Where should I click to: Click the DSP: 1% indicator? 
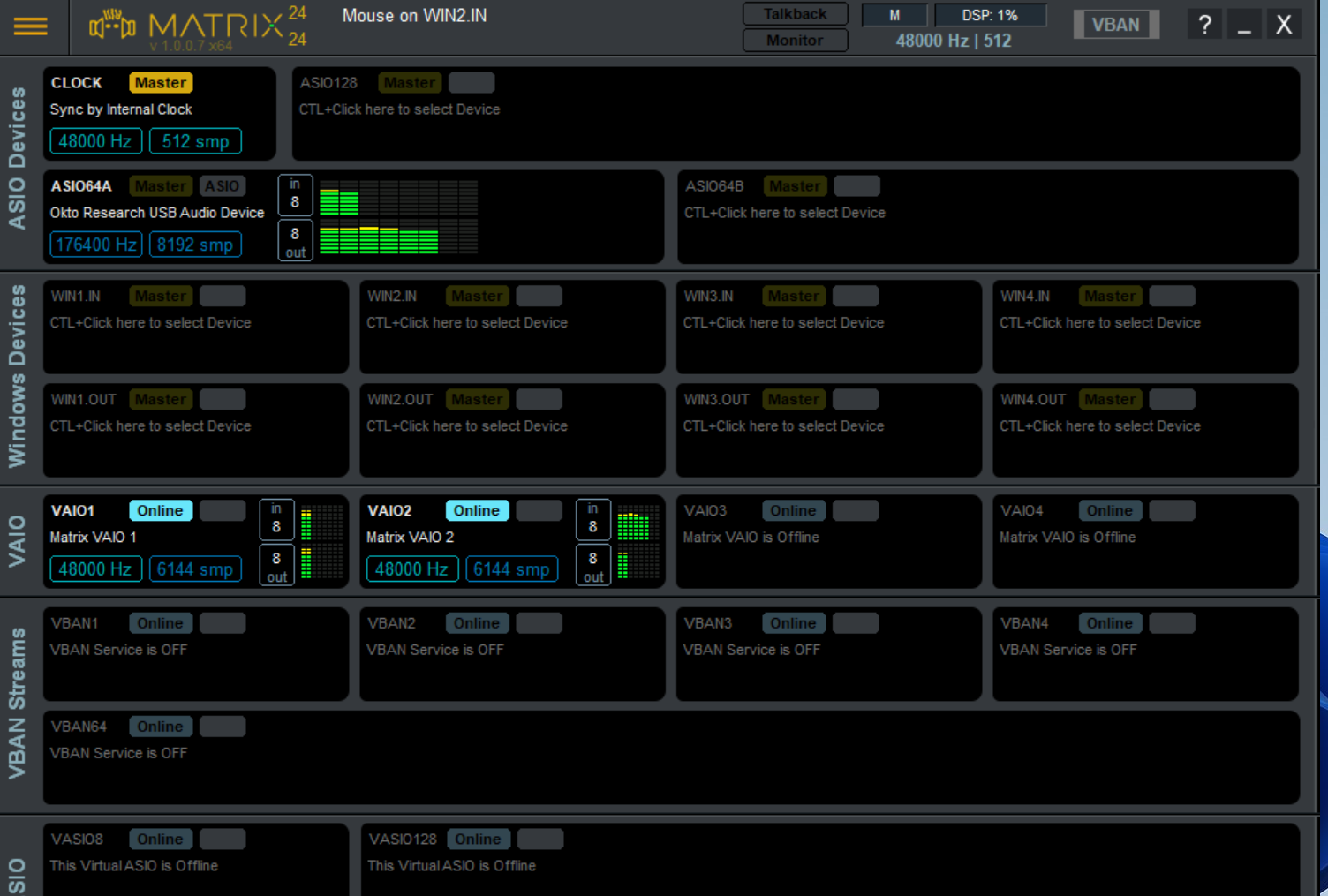tap(990, 15)
